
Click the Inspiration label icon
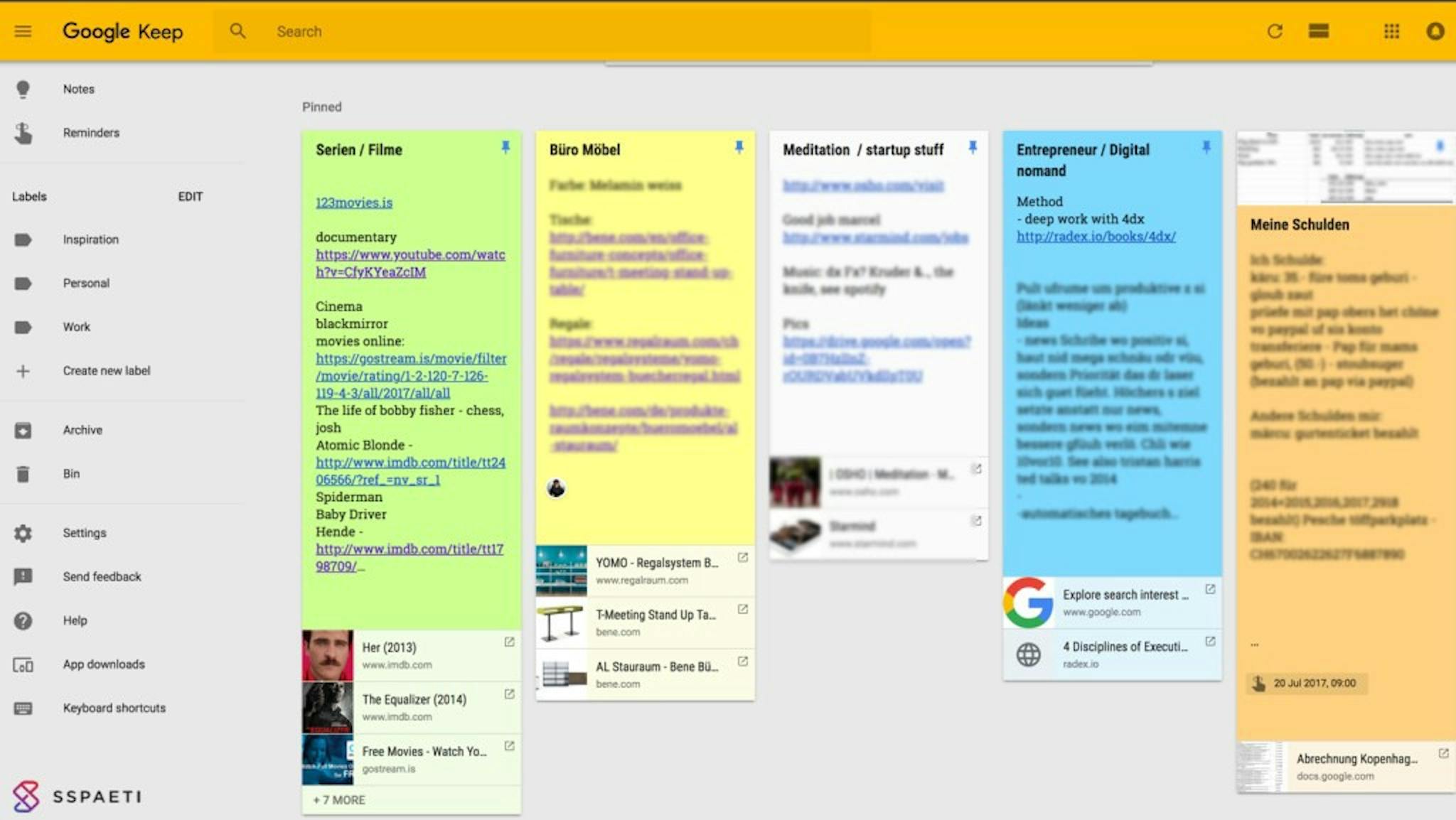23,239
